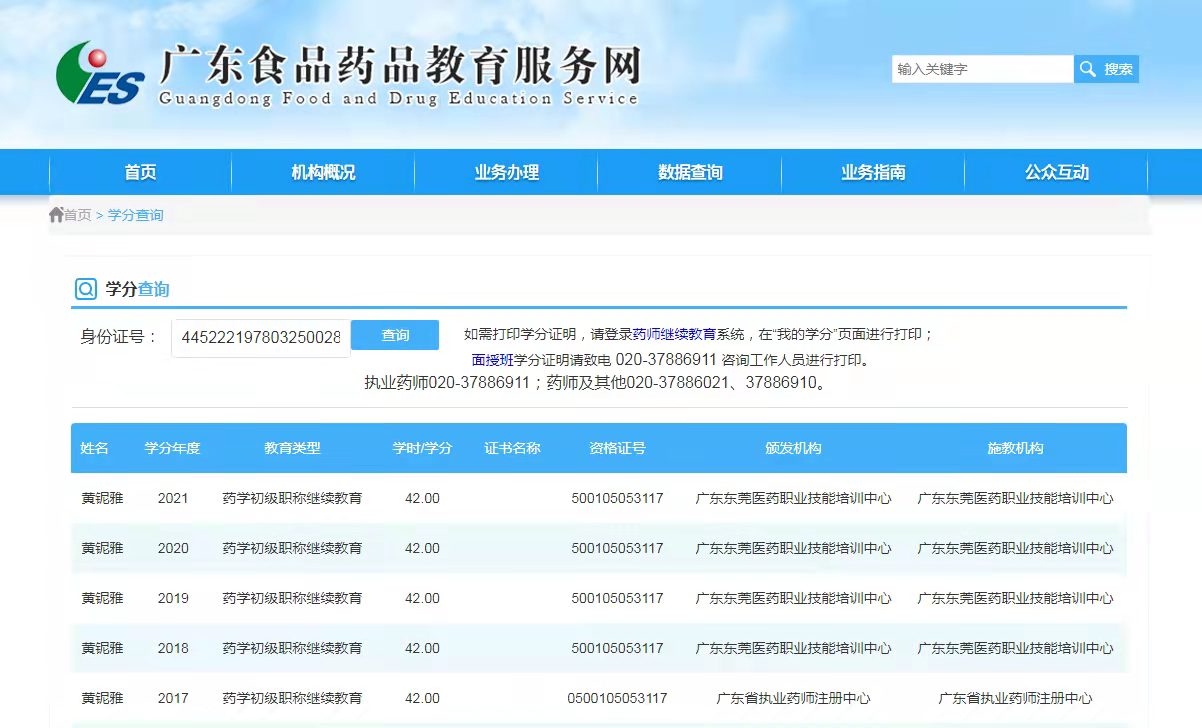The width and height of the screenshot is (1202, 728).
Task: Go to 首页 via the breadcrumb link
Action: coord(78,215)
